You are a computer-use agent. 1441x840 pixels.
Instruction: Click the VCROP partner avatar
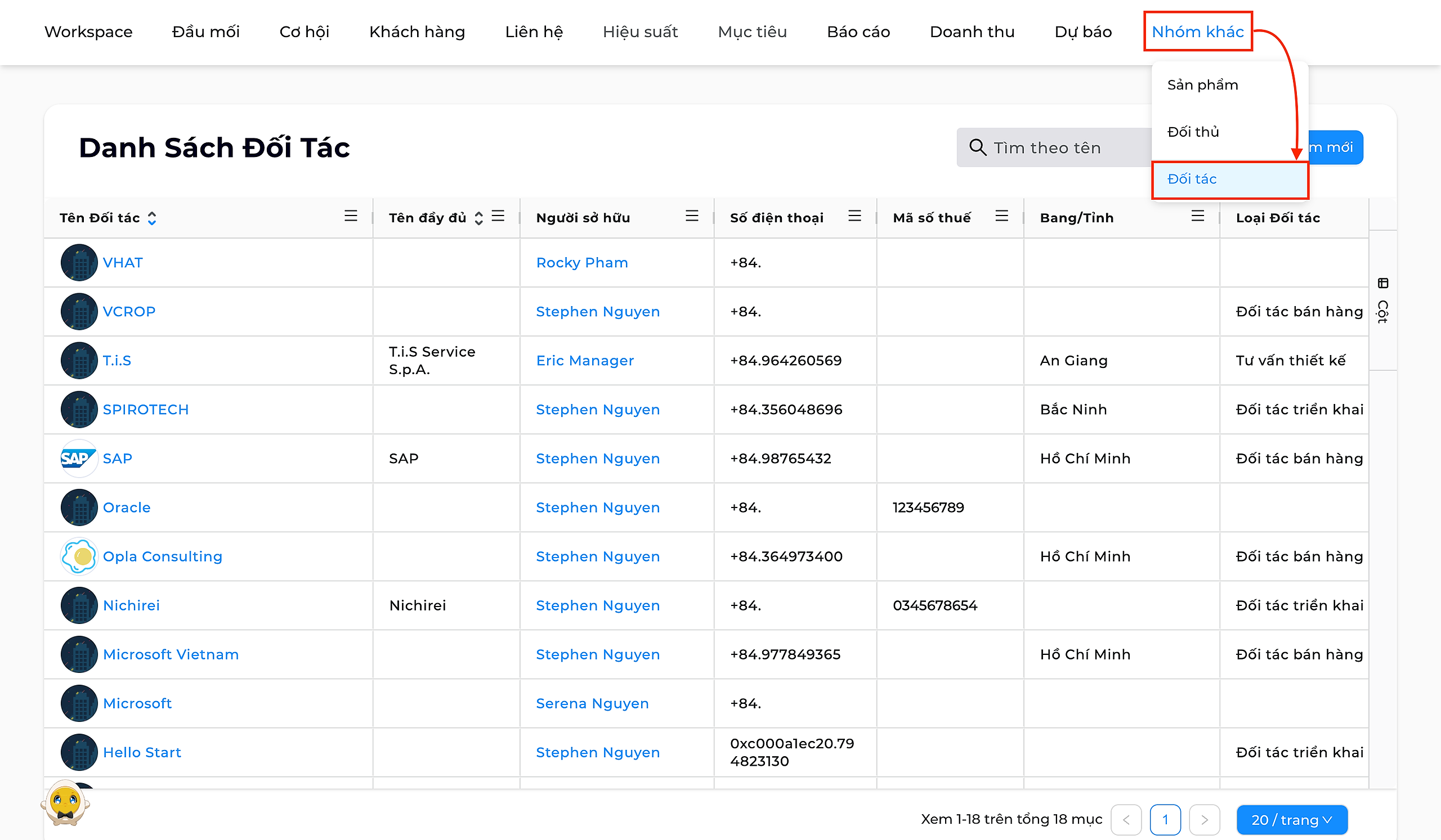pyautogui.click(x=79, y=312)
